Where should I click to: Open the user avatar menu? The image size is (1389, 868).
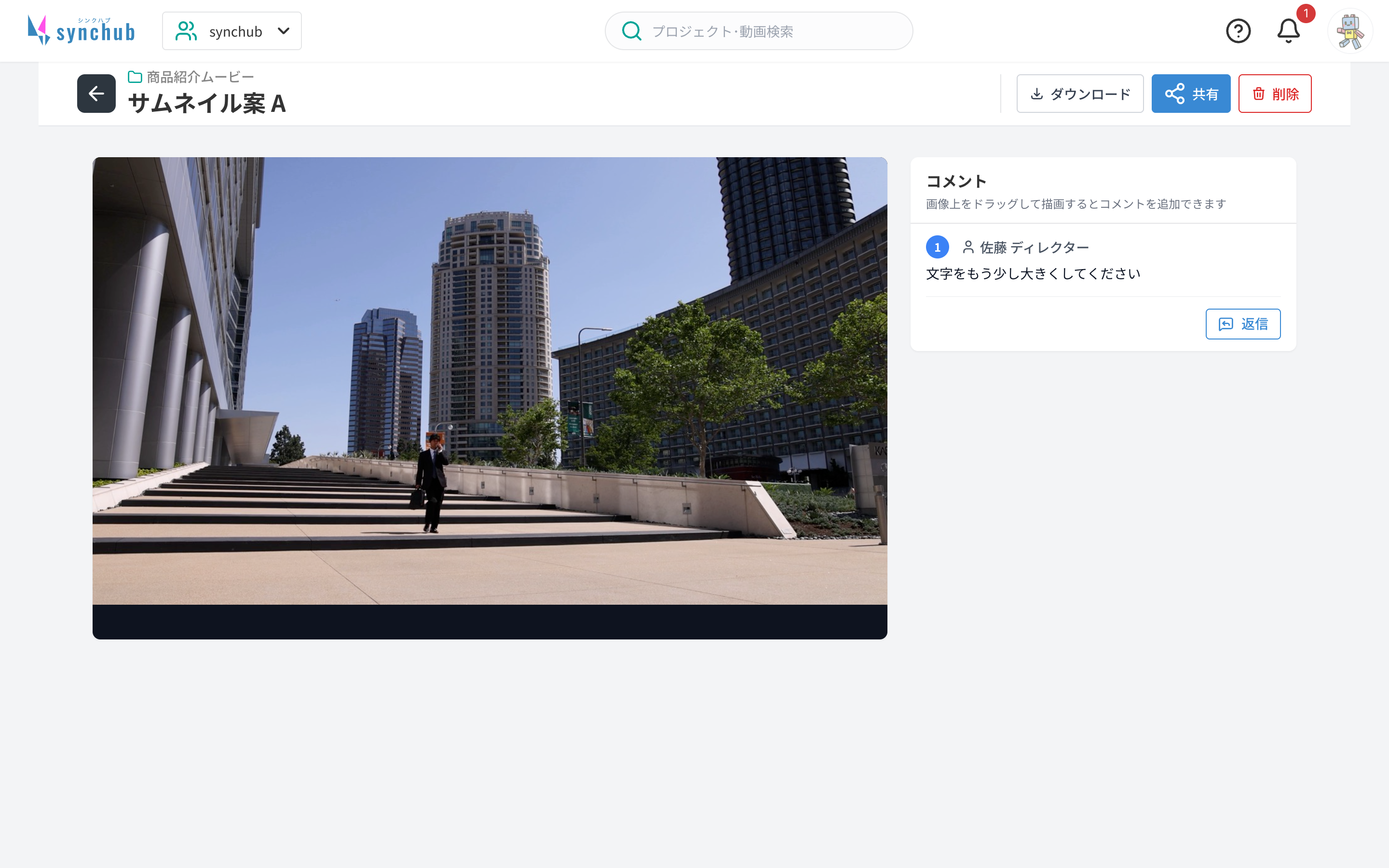[x=1350, y=31]
